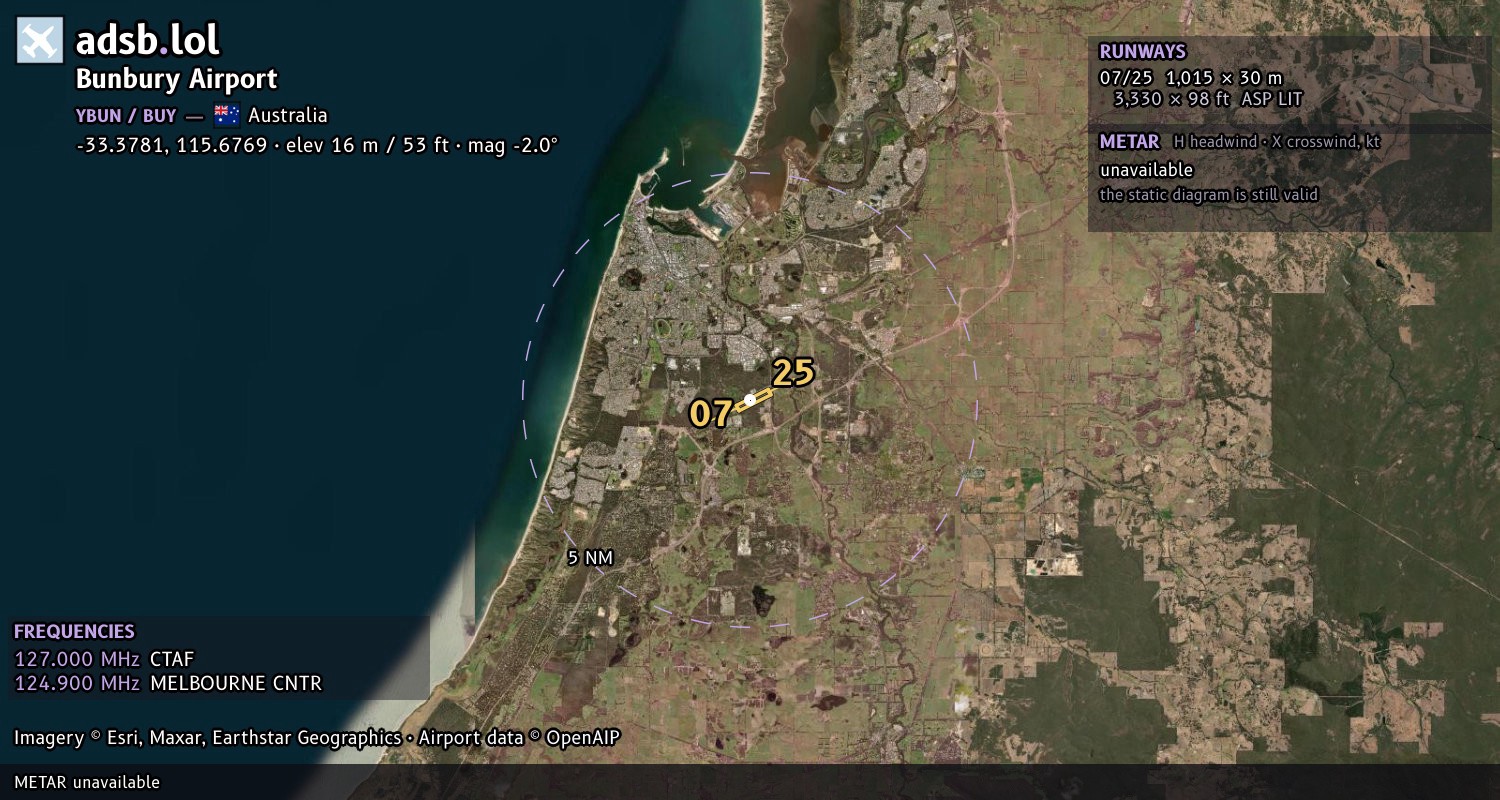Click the "METAR" panel heading
Viewport: 1500px width, 800px height.
[x=1129, y=142]
